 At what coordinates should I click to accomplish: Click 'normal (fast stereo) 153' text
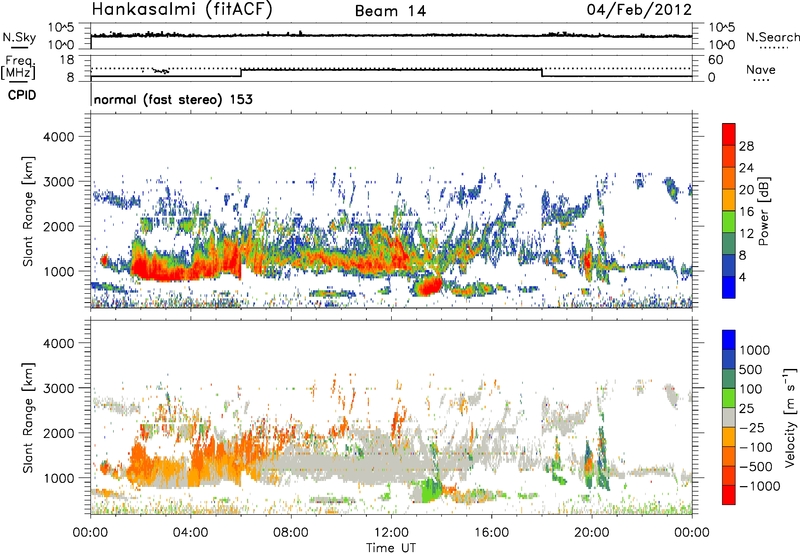click(173, 99)
